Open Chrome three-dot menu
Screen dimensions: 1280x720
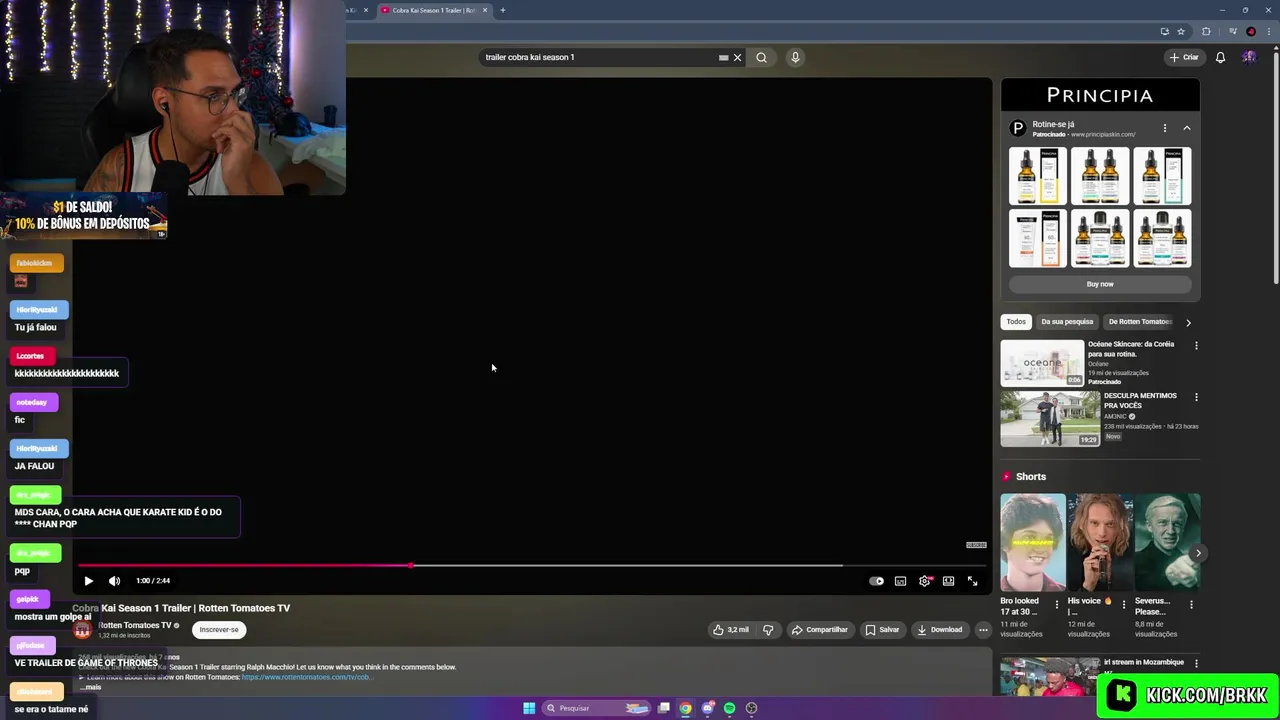1269,31
